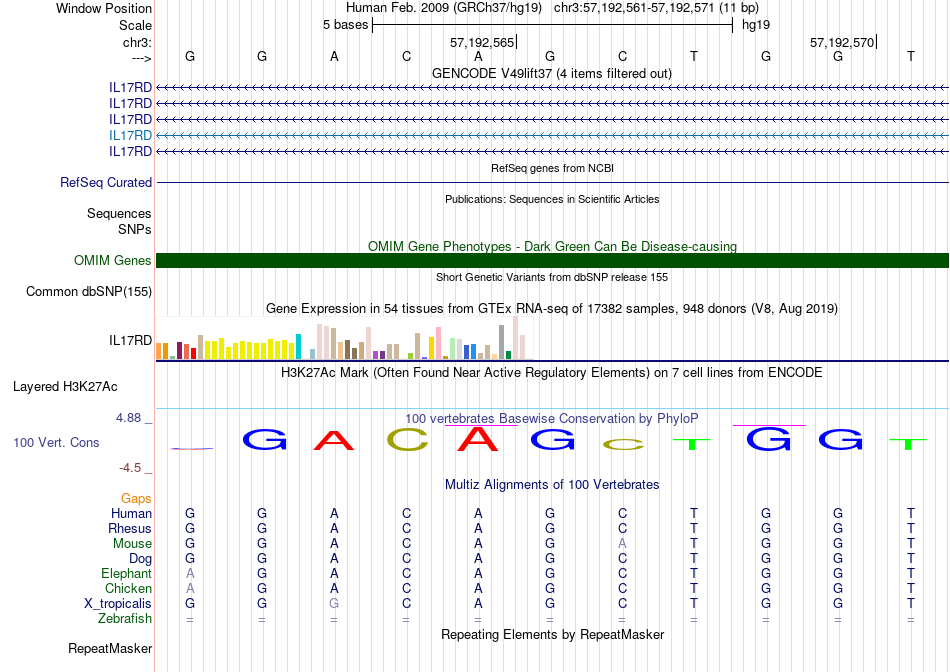The height and width of the screenshot is (672, 950).
Task: Click the OMIM Genes track label
Action: click(x=113, y=261)
